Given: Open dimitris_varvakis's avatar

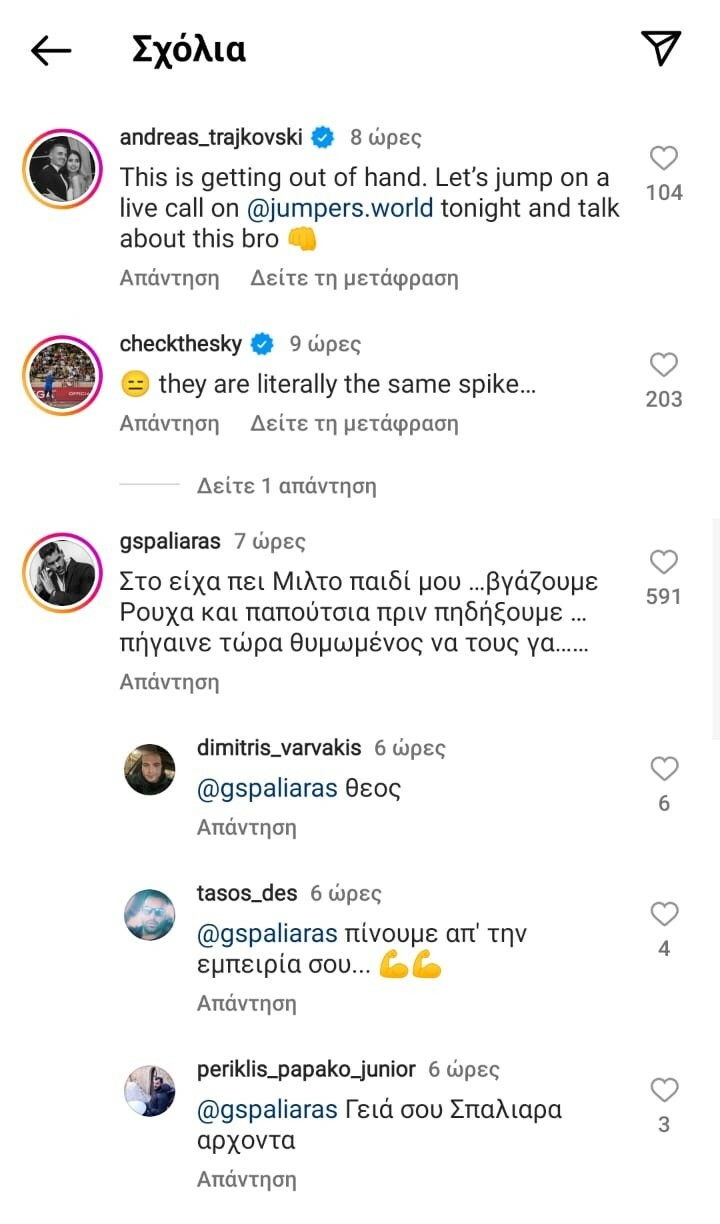Looking at the screenshot, I should tap(149, 769).
